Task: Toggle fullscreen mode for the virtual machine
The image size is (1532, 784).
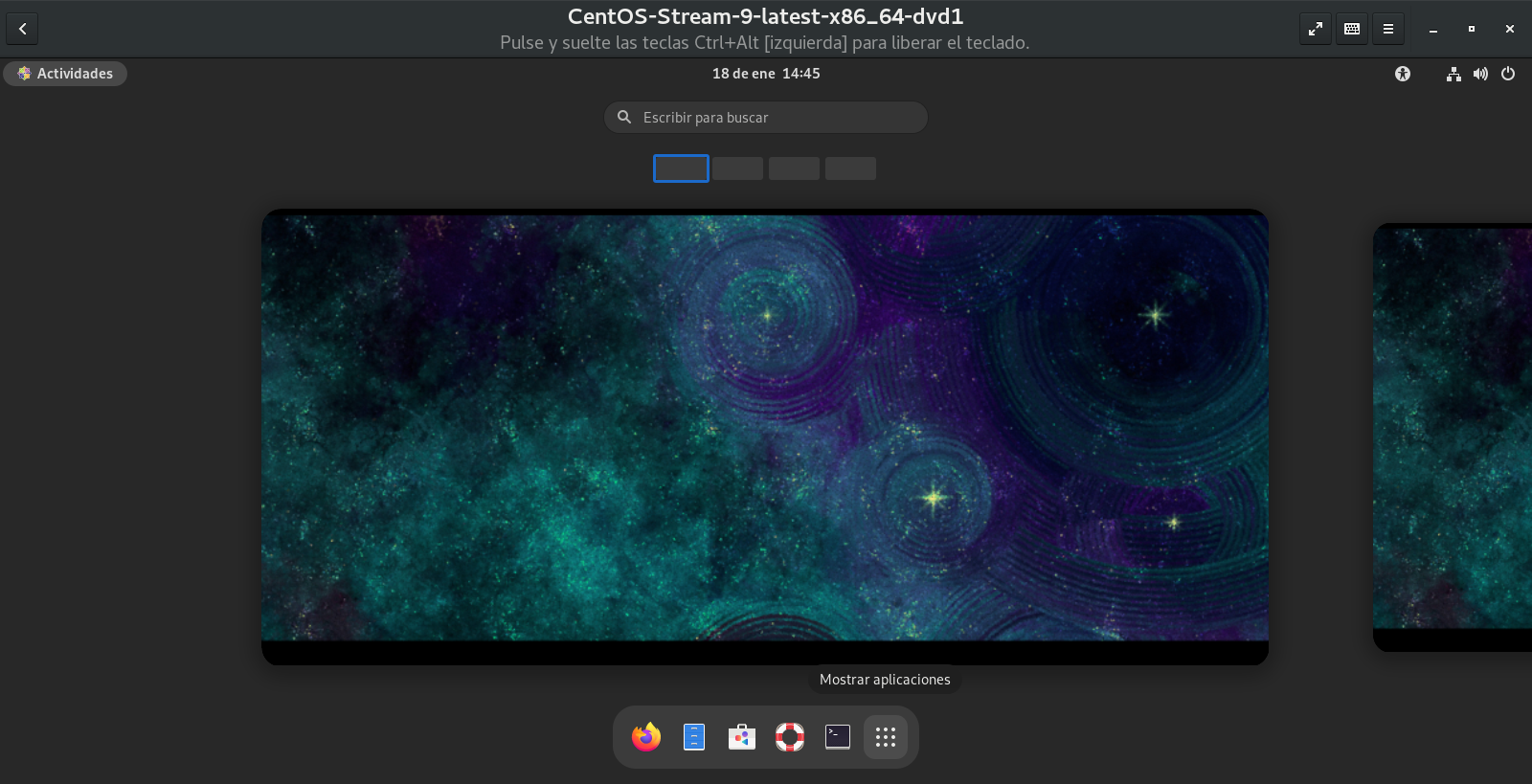Action: click(1316, 29)
